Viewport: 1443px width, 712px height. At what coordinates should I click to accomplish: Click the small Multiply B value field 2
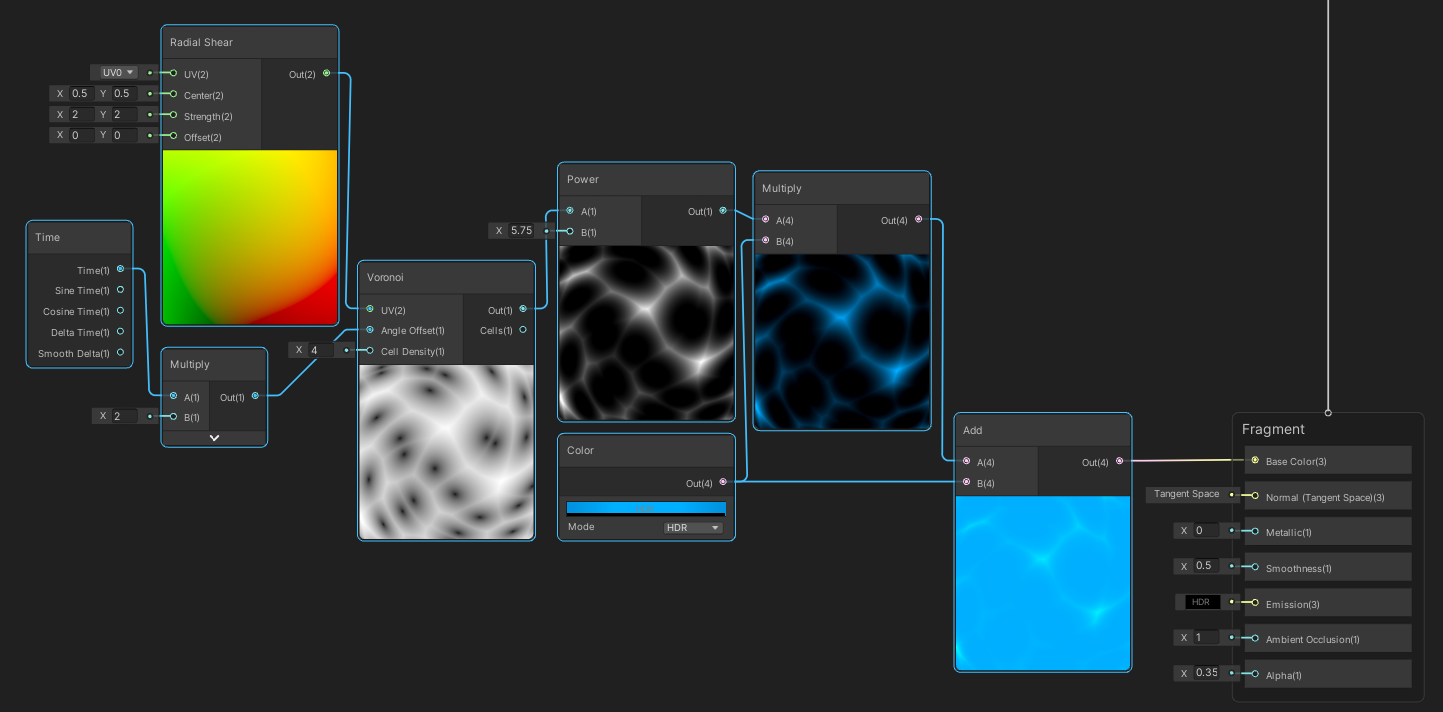[x=124, y=416]
